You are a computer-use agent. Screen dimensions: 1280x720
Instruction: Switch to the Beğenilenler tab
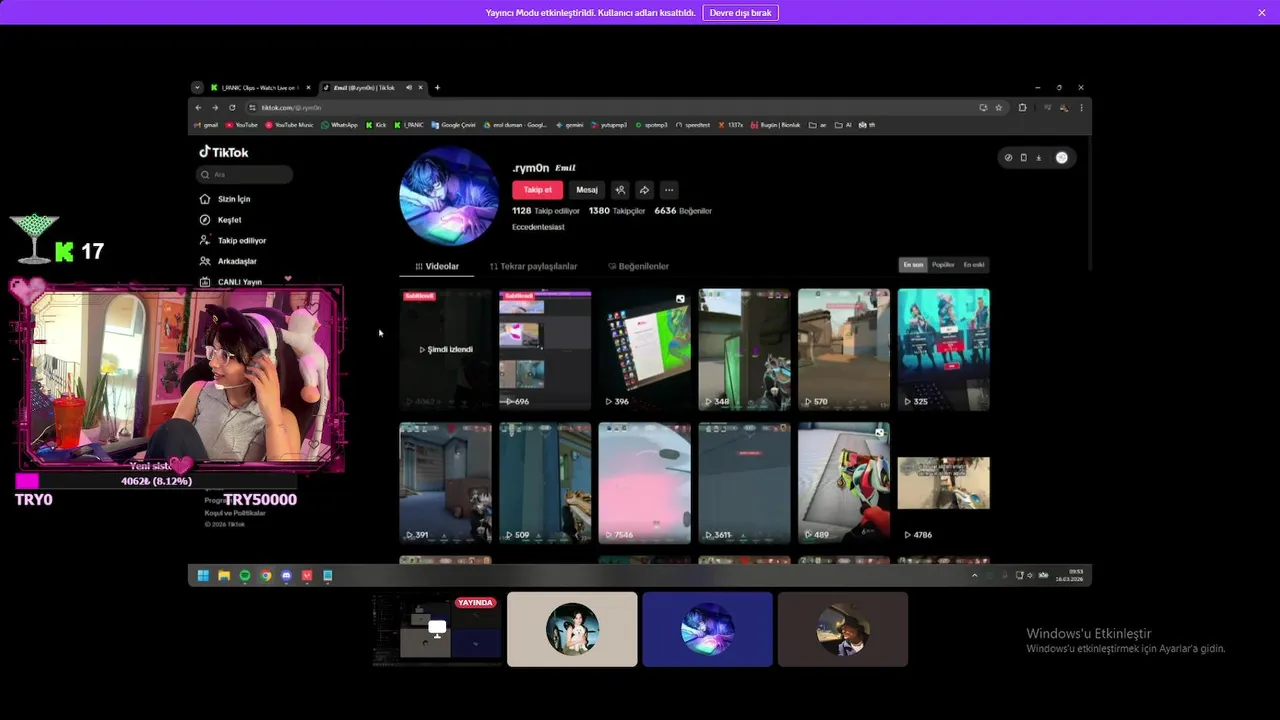(638, 266)
